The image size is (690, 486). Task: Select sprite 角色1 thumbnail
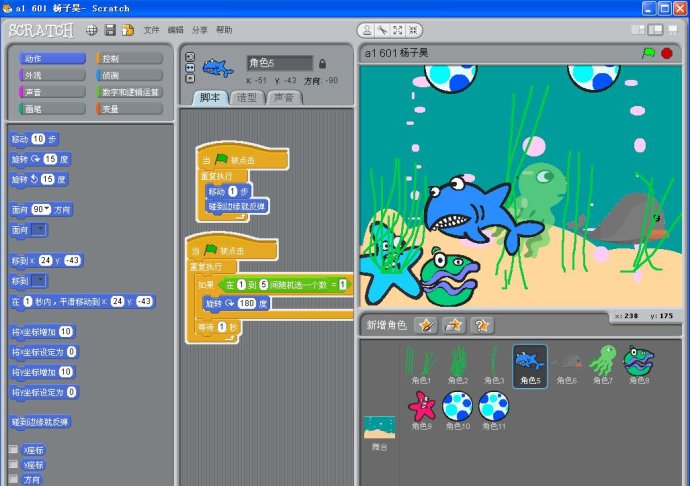421,366
